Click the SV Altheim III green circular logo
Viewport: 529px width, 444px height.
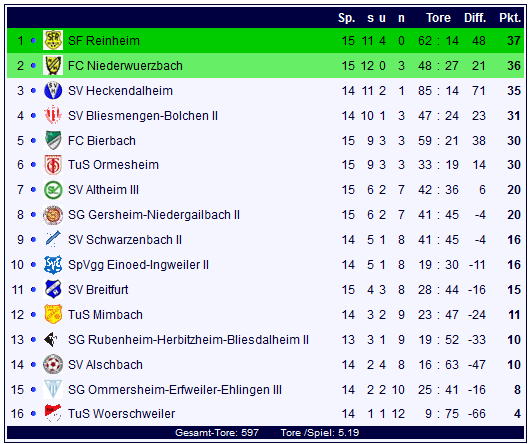coord(53,190)
